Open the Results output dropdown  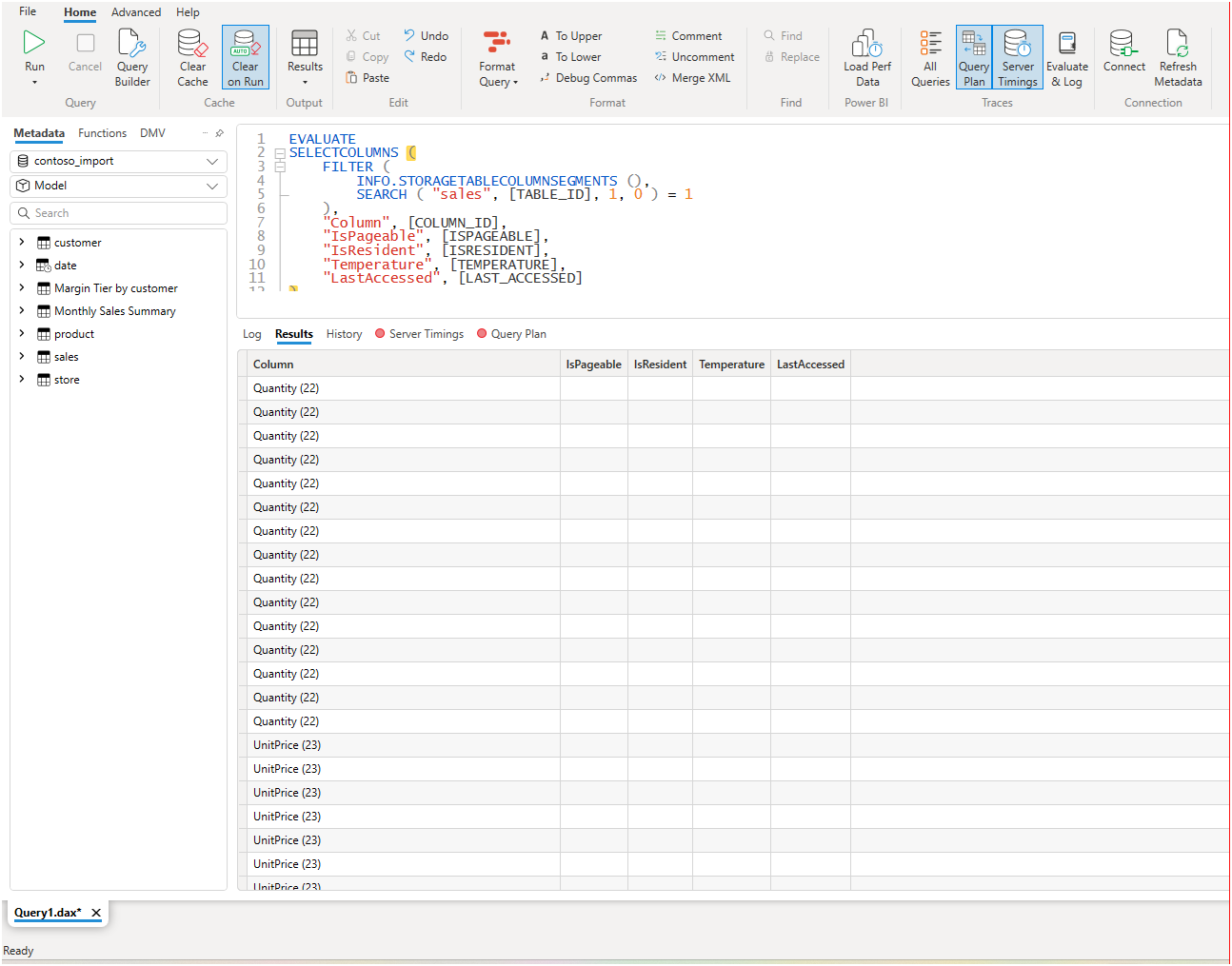305,57
